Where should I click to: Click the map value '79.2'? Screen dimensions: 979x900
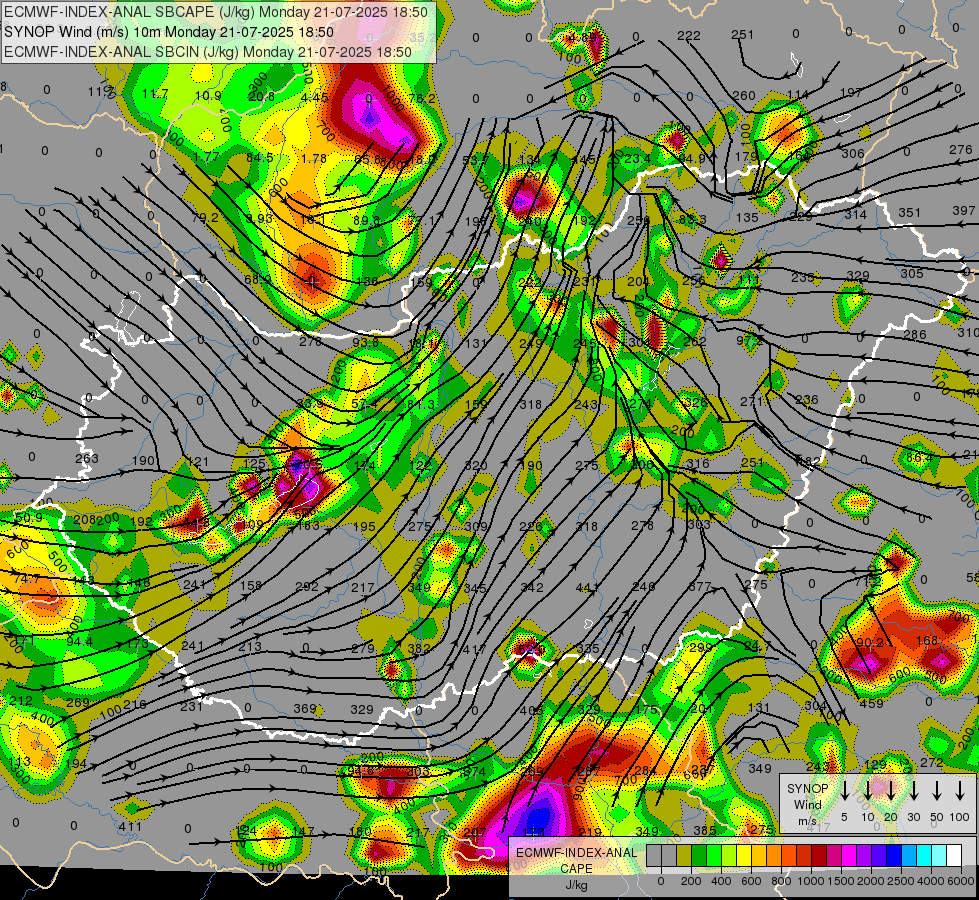pos(205,217)
